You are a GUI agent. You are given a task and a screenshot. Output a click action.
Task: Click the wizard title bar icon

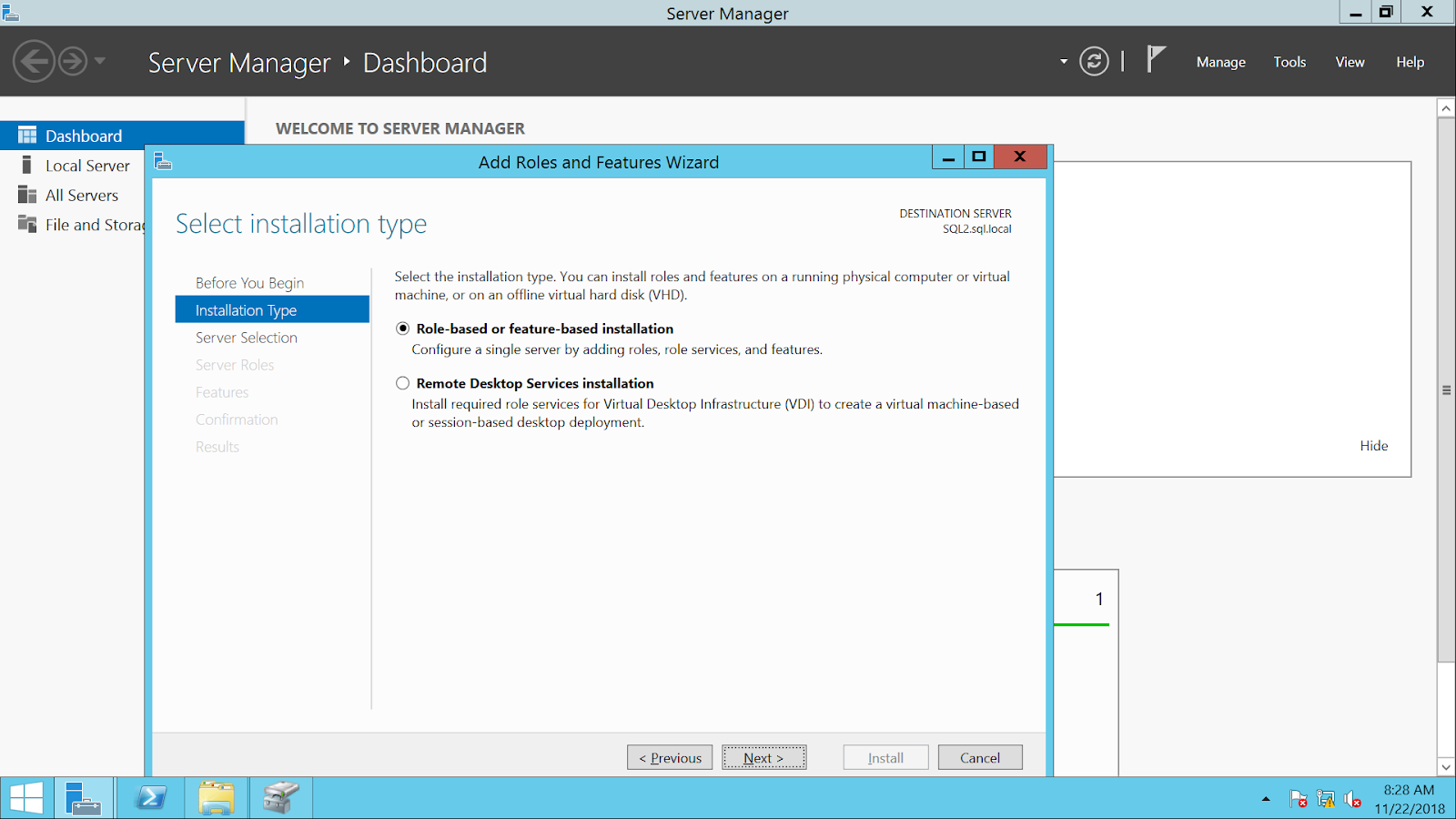click(163, 162)
